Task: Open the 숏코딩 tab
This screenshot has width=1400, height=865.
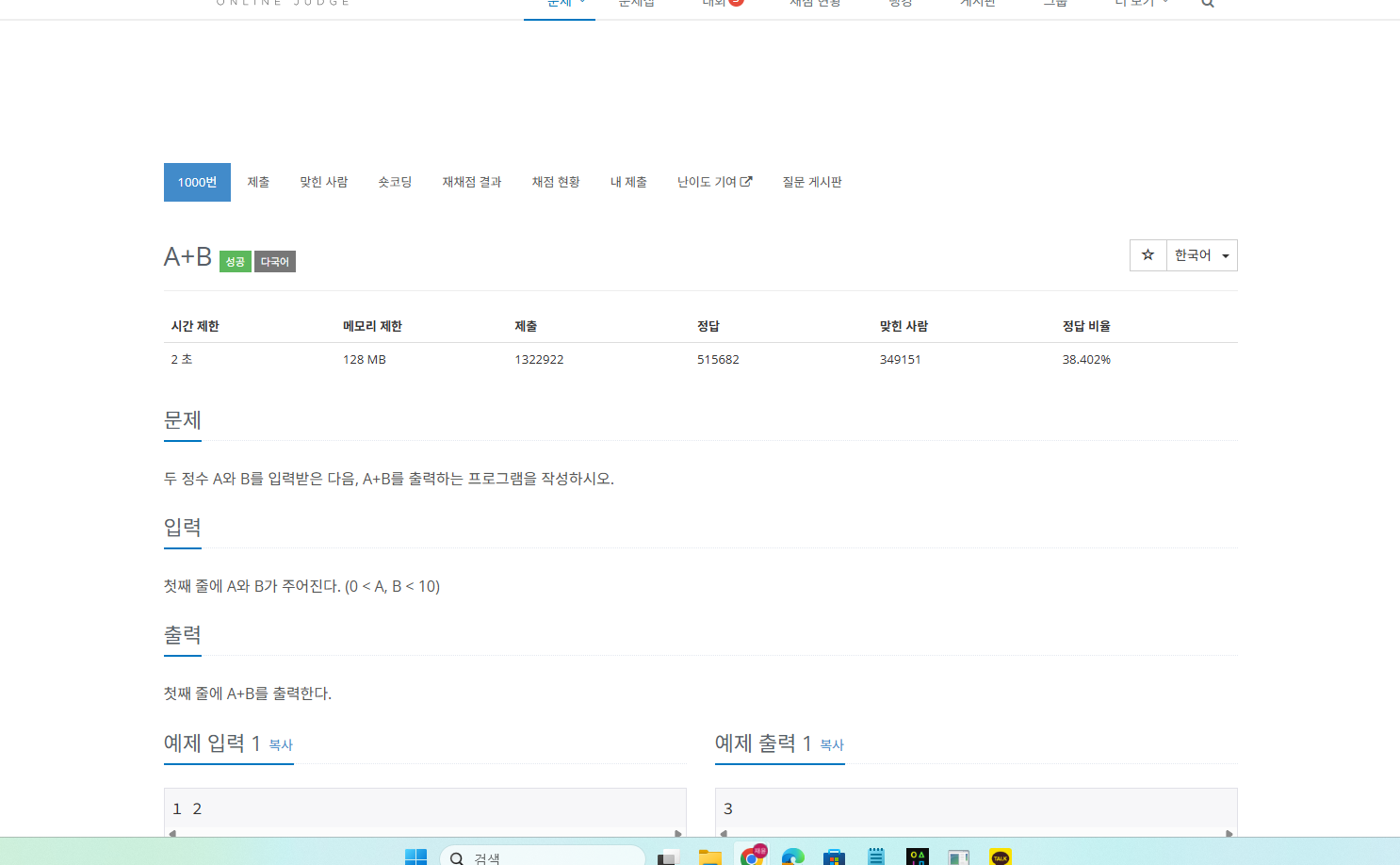Action: [x=395, y=182]
